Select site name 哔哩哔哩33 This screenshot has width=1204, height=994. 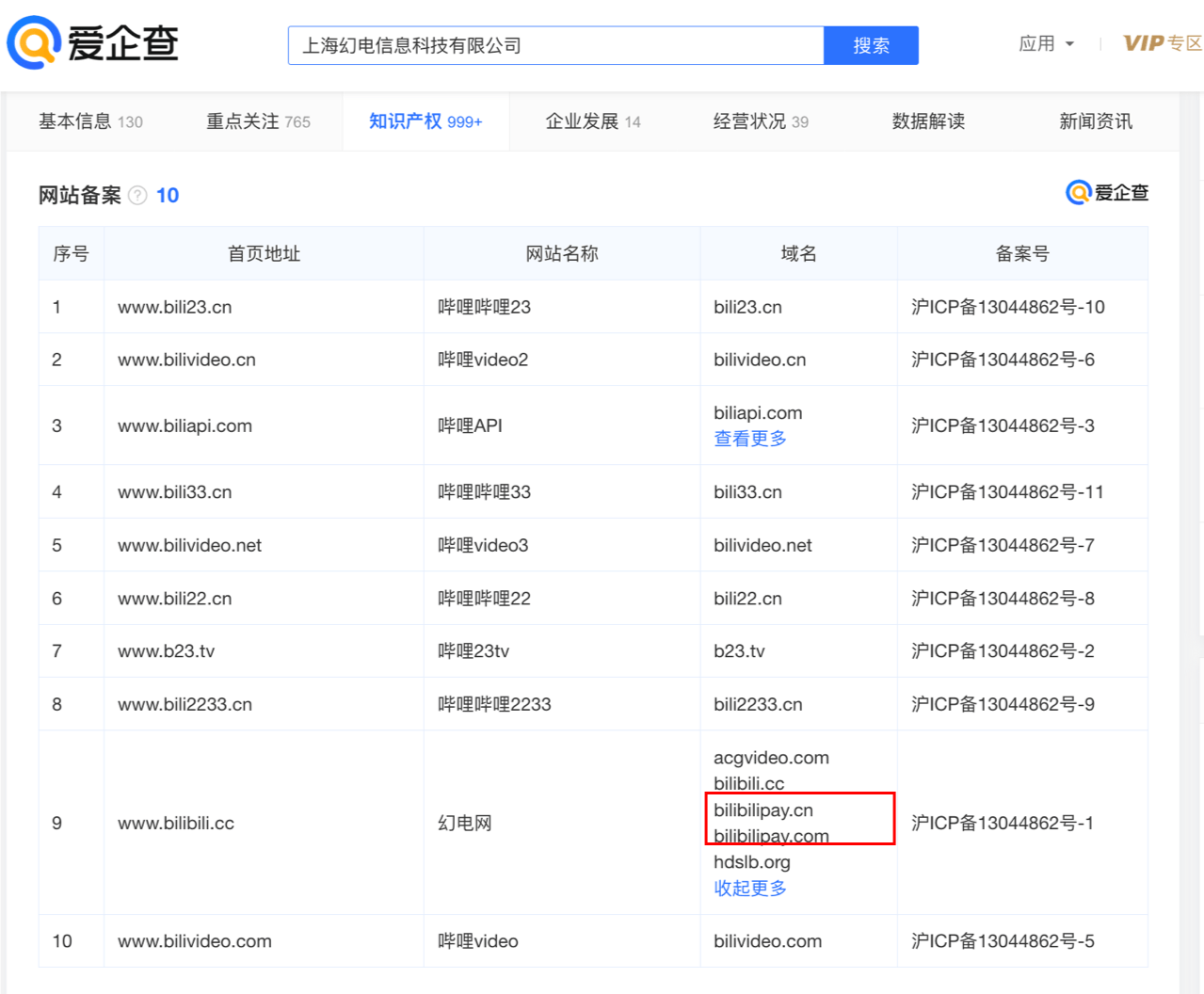point(484,492)
